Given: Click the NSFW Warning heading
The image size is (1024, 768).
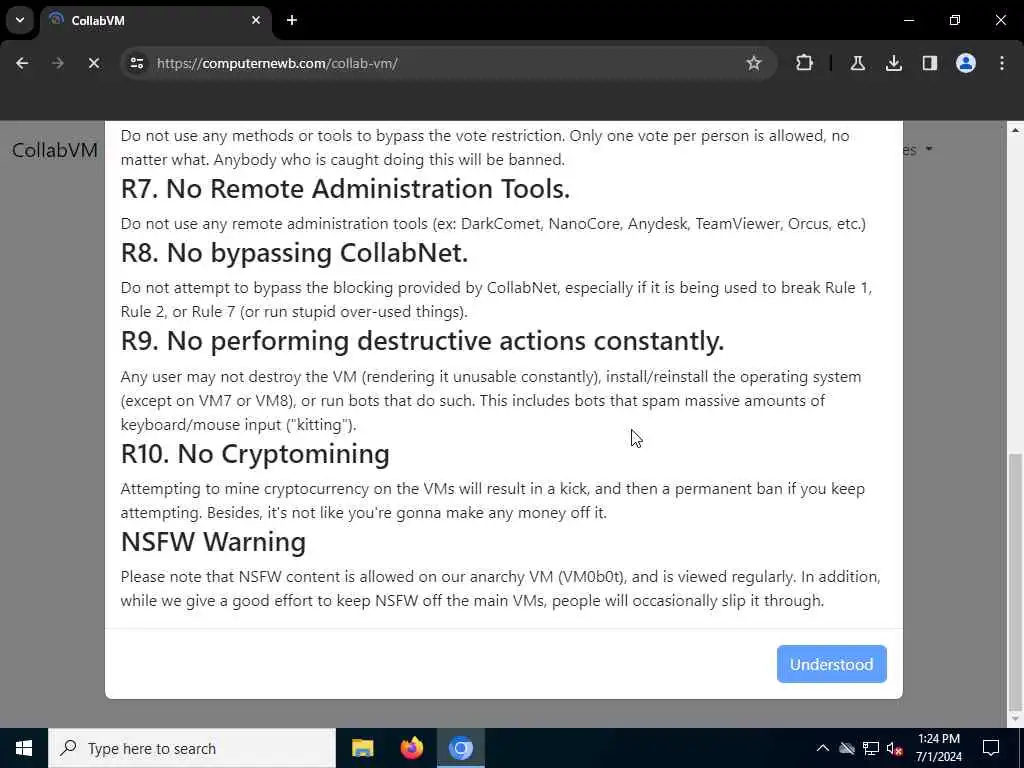Looking at the screenshot, I should click(214, 542).
